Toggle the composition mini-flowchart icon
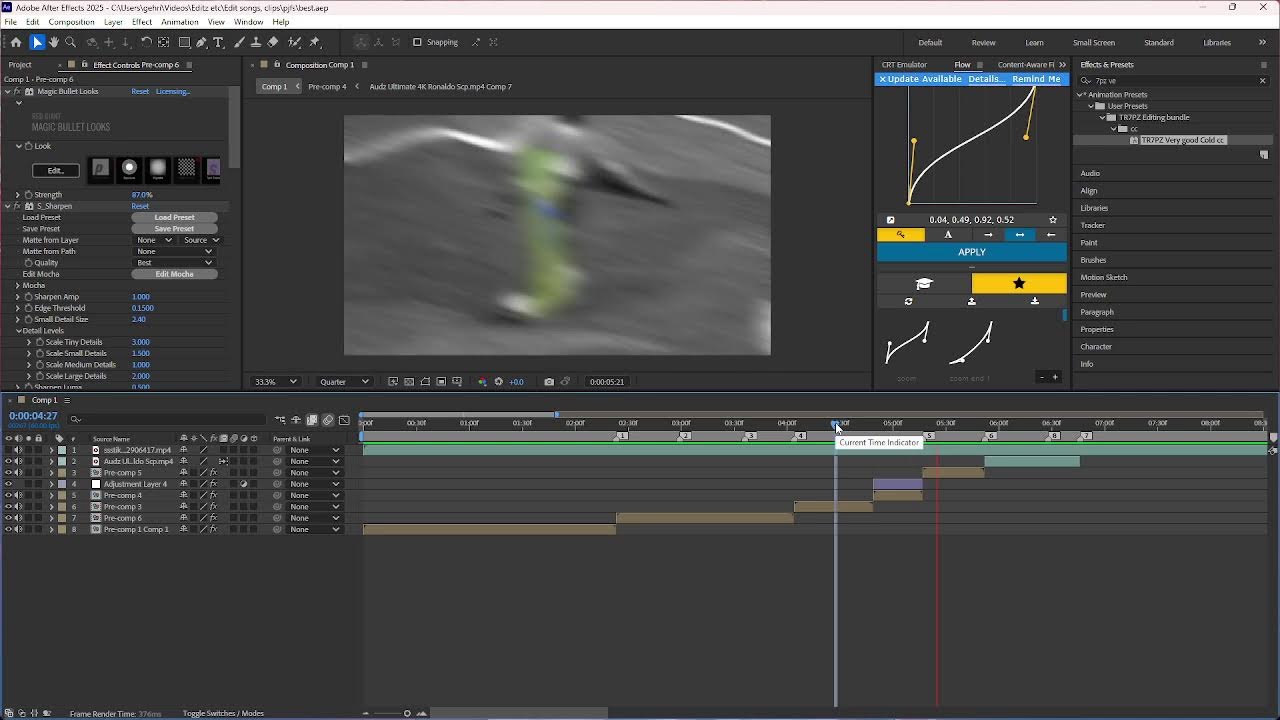The image size is (1280, 720). [x=280, y=420]
